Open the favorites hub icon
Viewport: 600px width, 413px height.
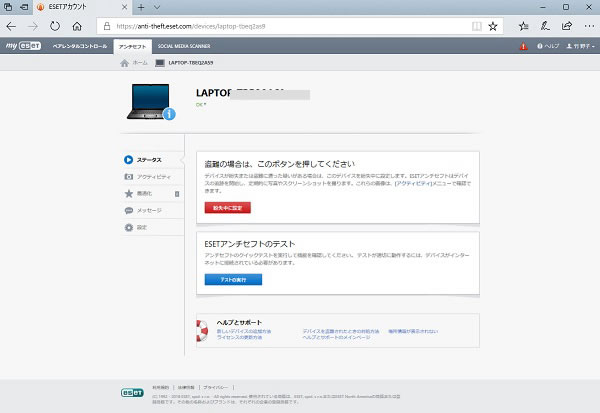[523, 26]
